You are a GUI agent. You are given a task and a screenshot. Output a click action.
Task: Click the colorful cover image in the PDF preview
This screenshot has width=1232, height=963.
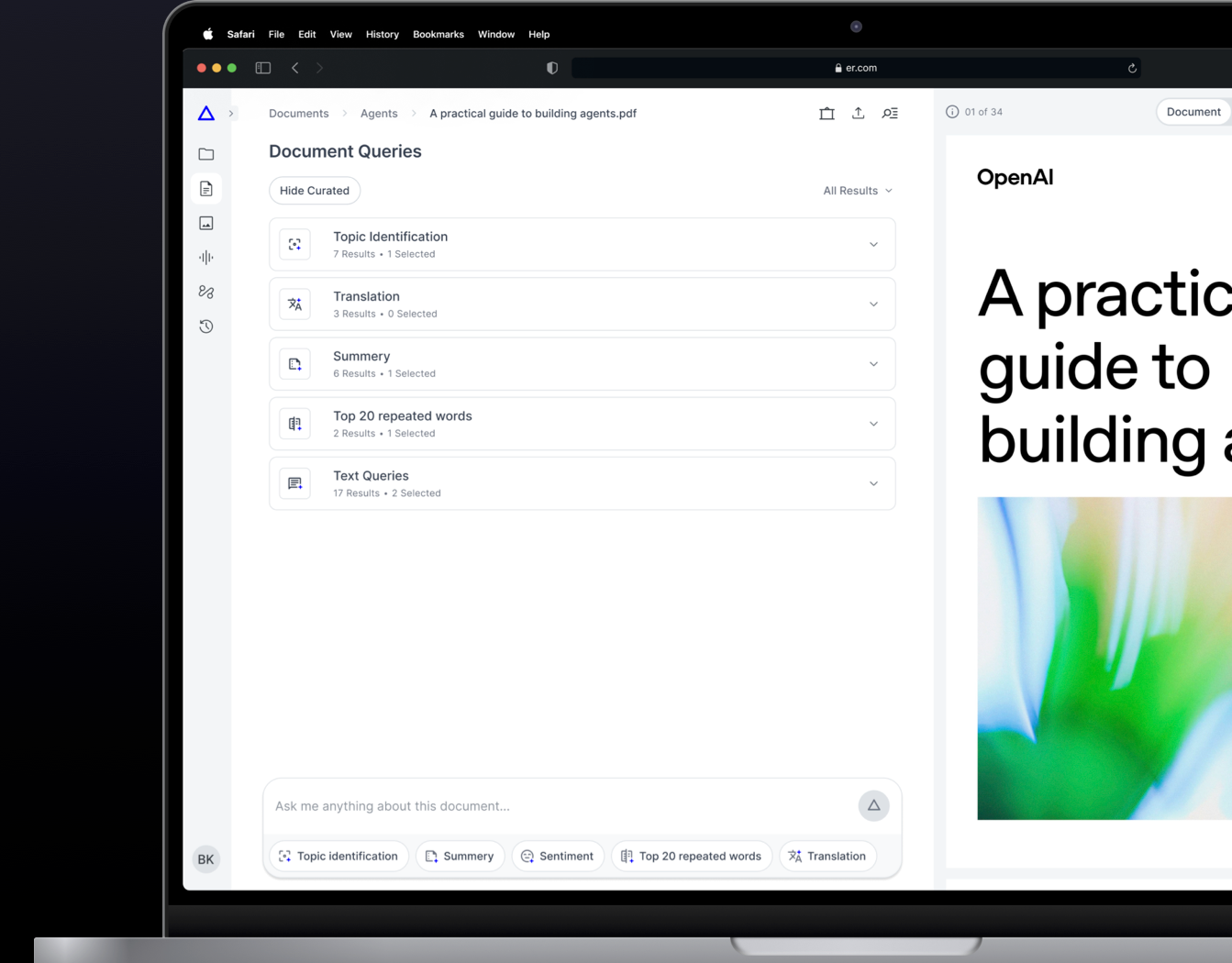tap(1104, 659)
